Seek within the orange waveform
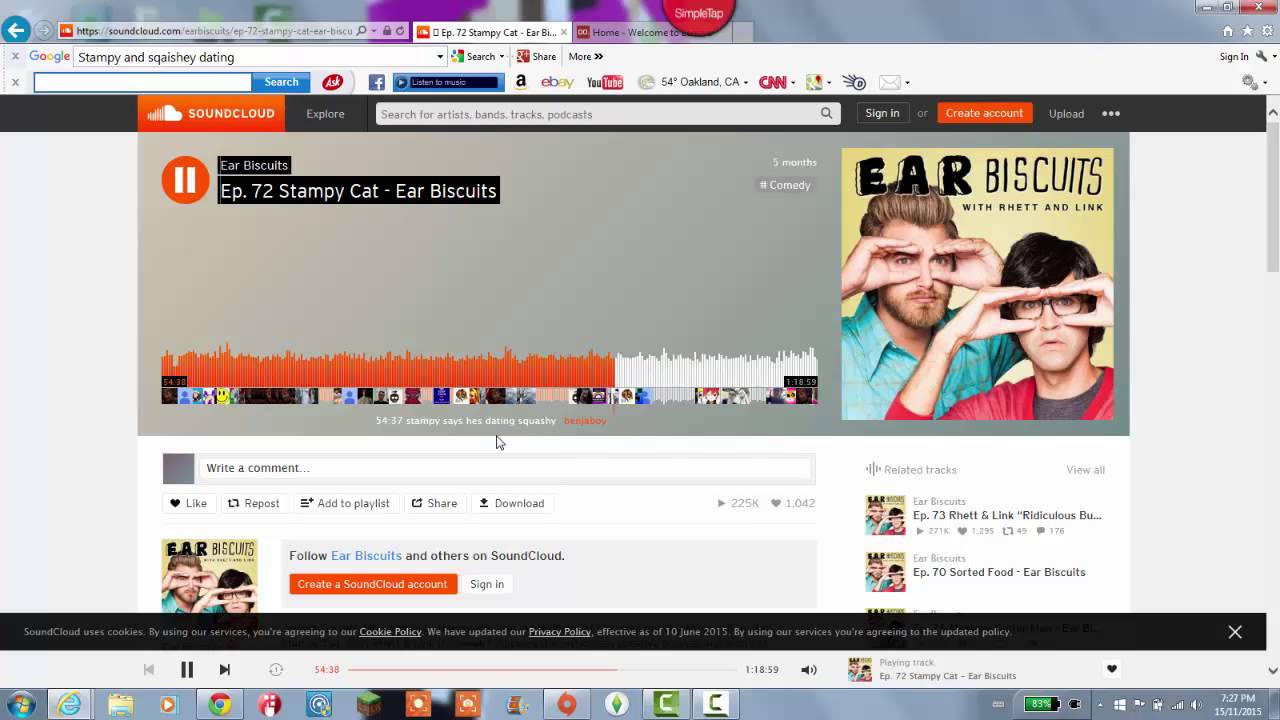The image size is (1280, 720). [x=388, y=366]
